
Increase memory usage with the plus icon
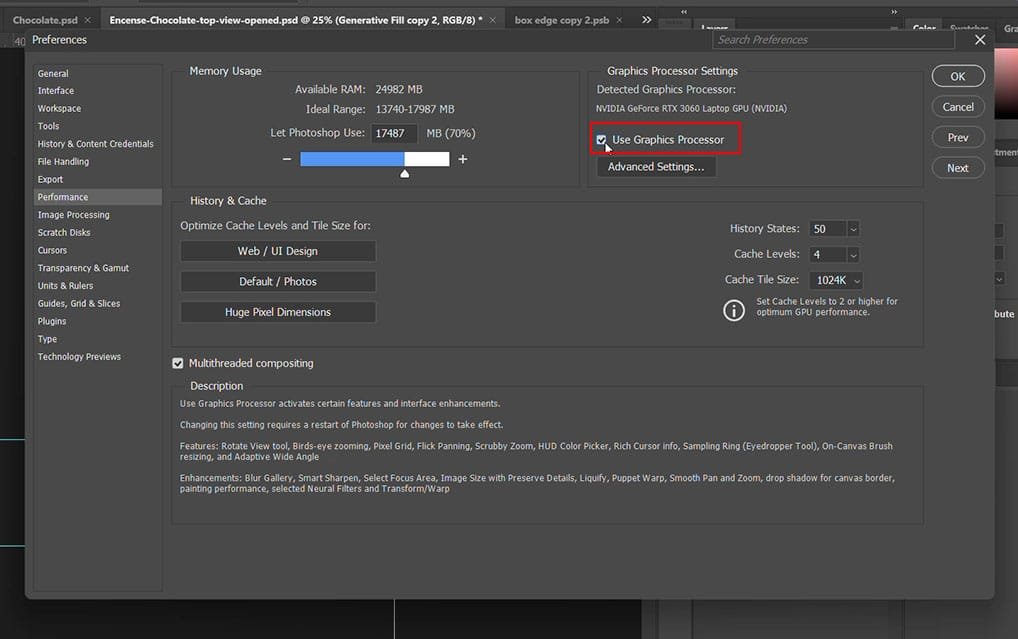pos(463,159)
